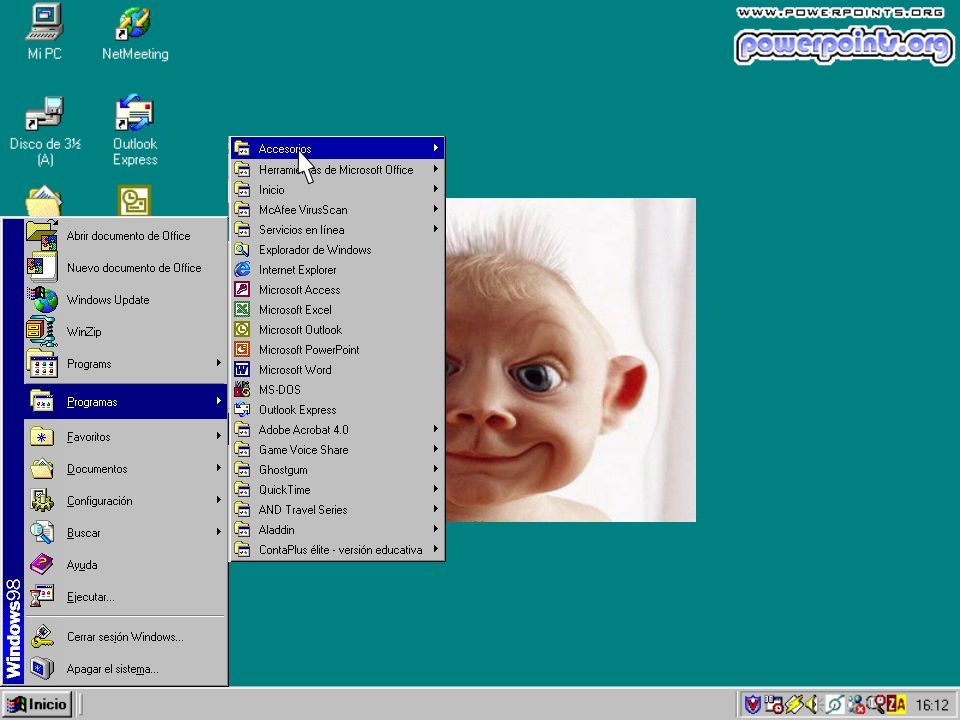Select the Programas Start menu entry
The image size is (960, 720).
click(126, 402)
